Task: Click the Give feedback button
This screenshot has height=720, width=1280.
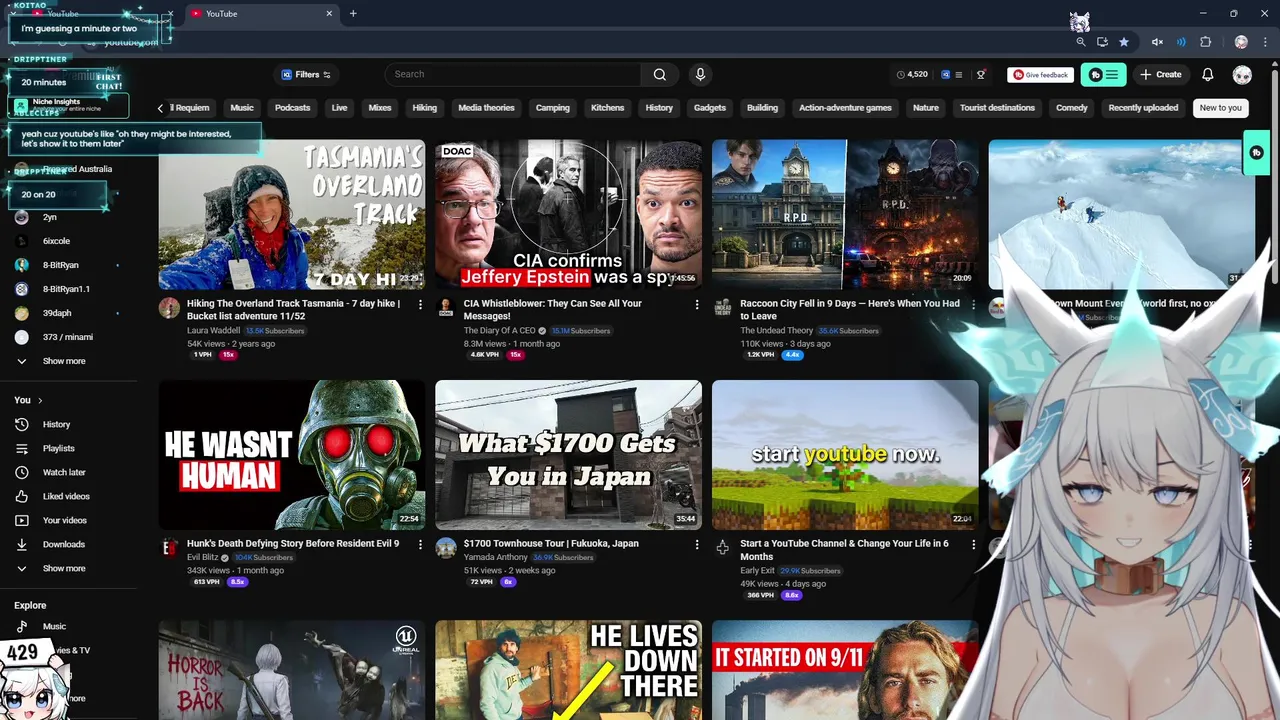Action: pos(1040,75)
